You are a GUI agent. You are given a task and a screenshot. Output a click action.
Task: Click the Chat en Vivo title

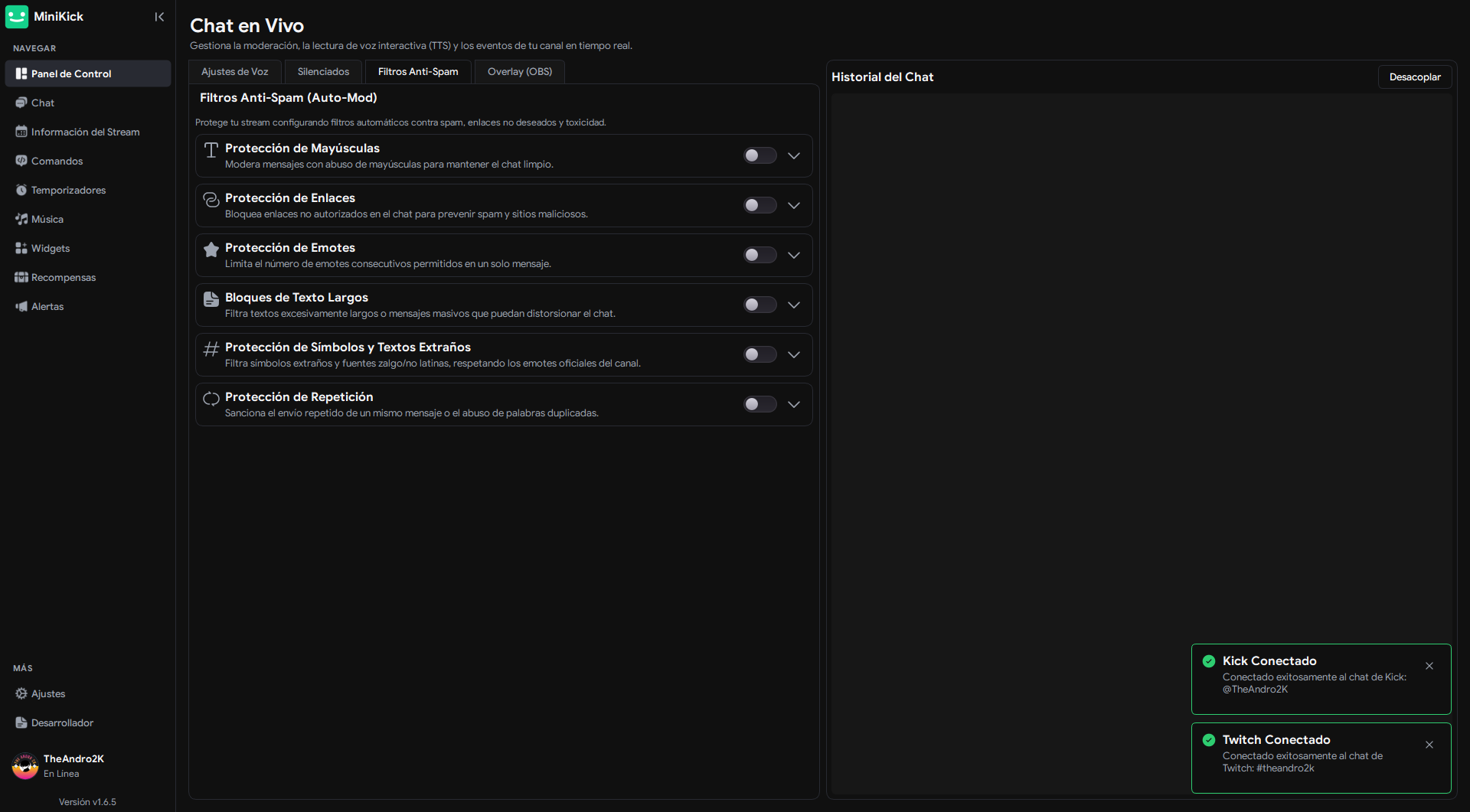(247, 25)
